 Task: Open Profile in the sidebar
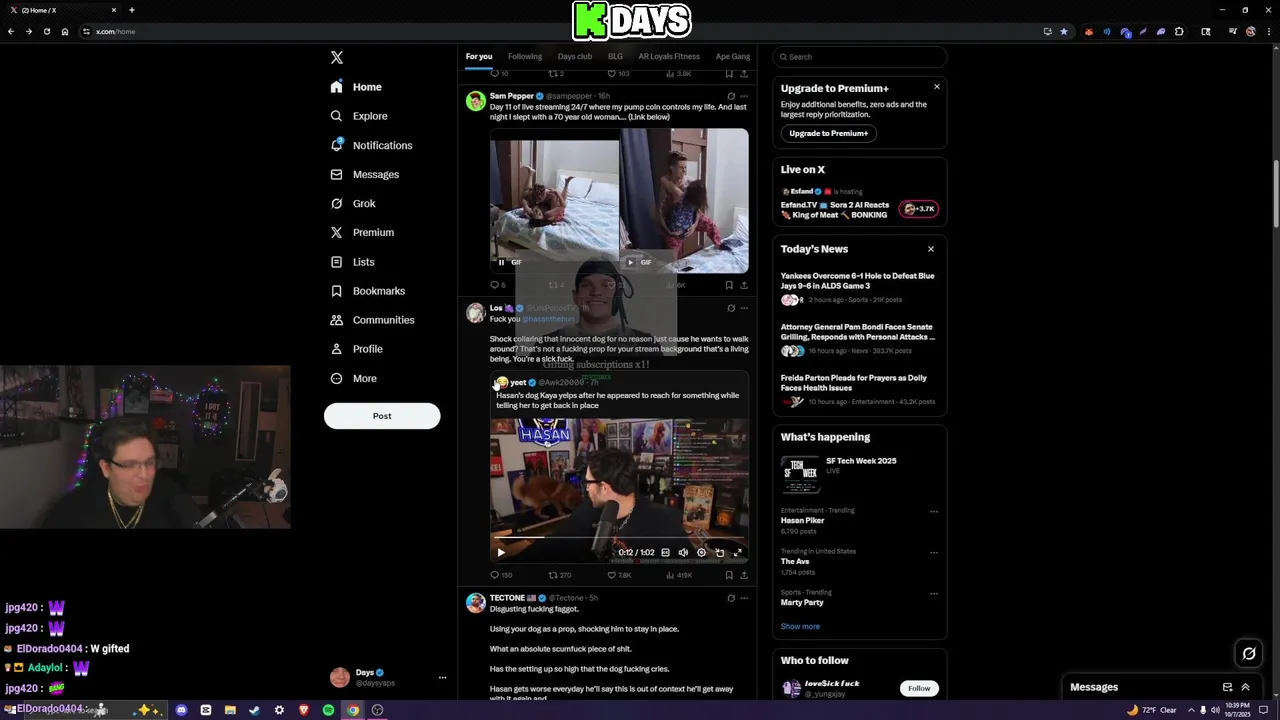tap(356, 349)
